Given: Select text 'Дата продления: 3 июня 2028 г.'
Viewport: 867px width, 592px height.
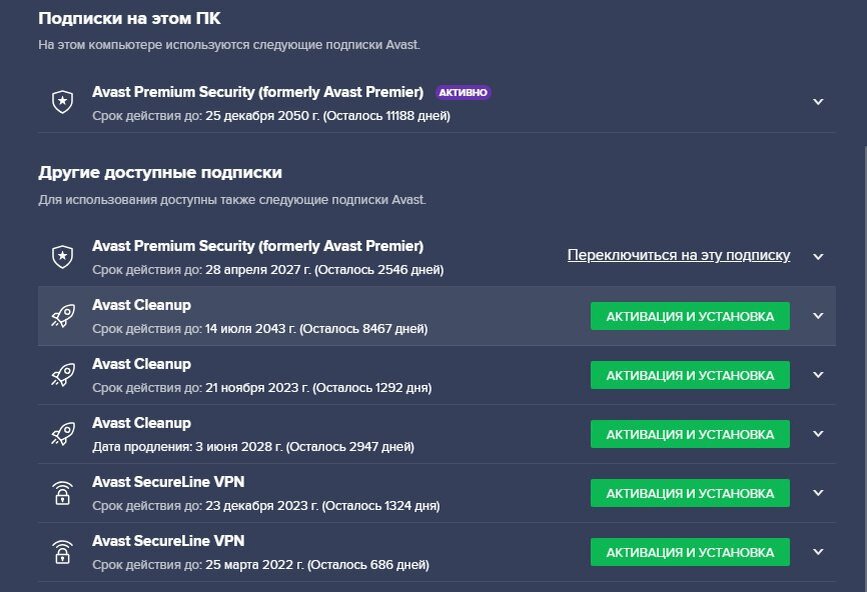Looking at the screenshot, I should coord(187,447).
